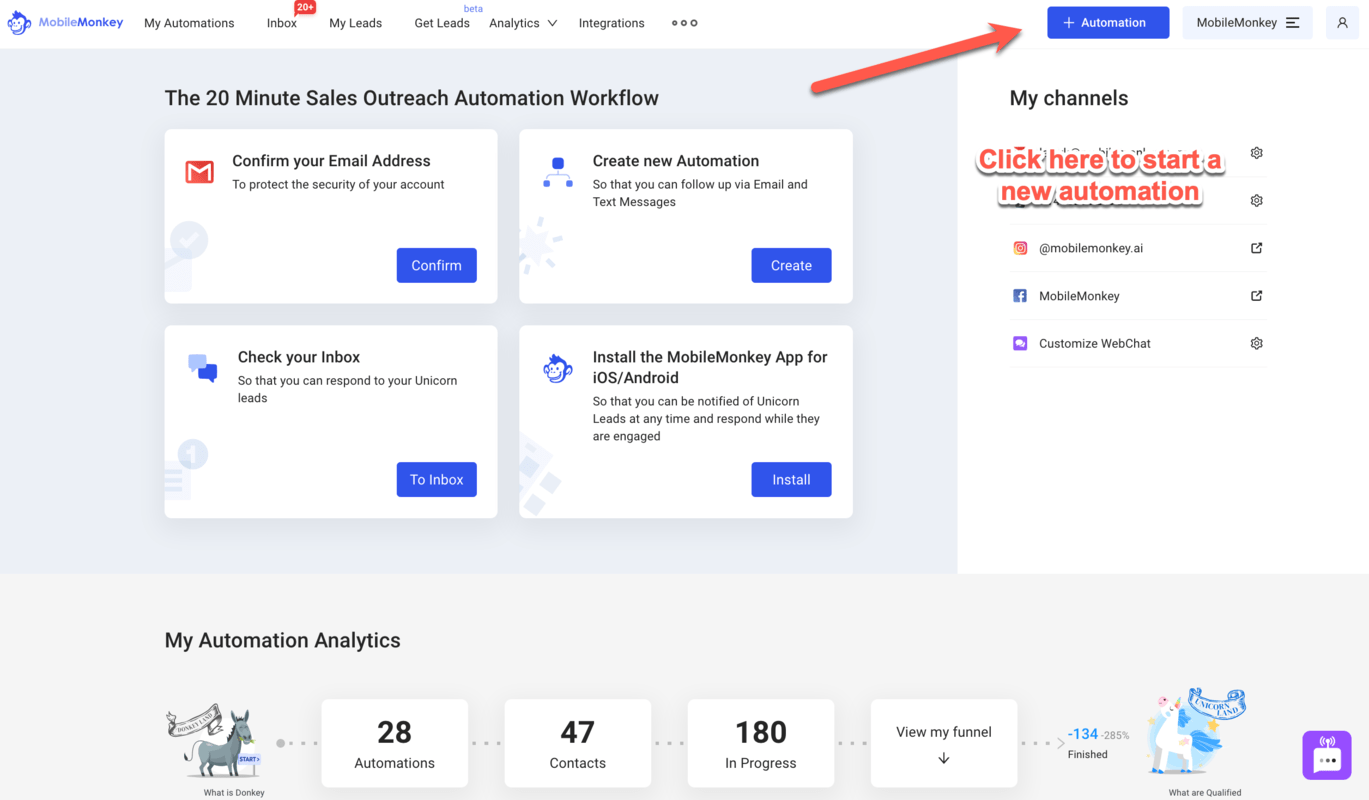Screen dimensions: 1369x800
Task: Click the + Automation button
Action: [1108, 23]
